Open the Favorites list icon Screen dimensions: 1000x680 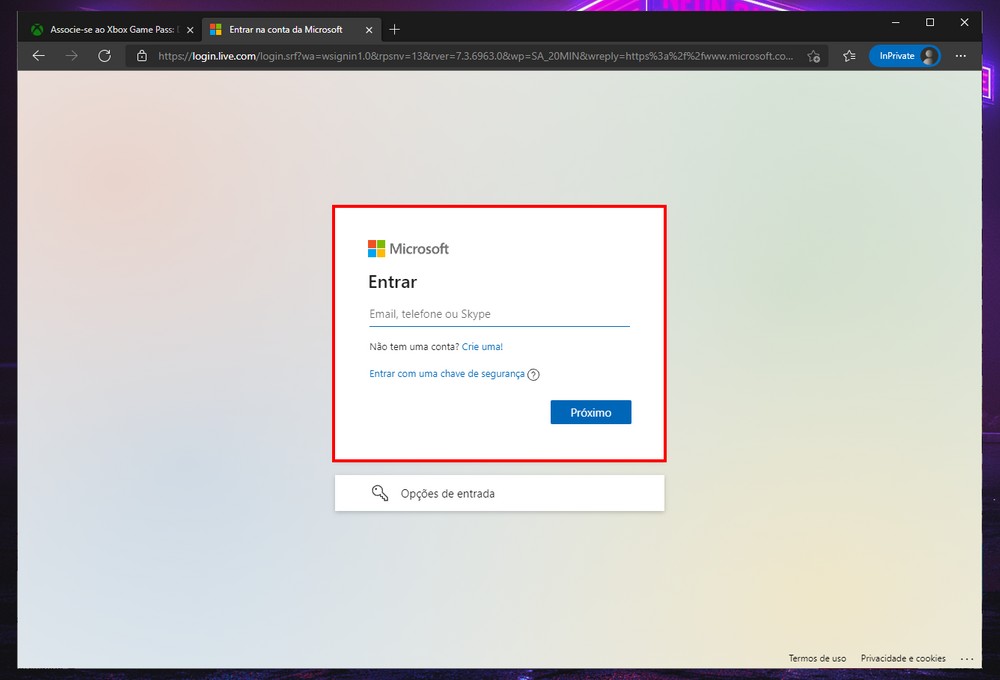click(849, 56)
